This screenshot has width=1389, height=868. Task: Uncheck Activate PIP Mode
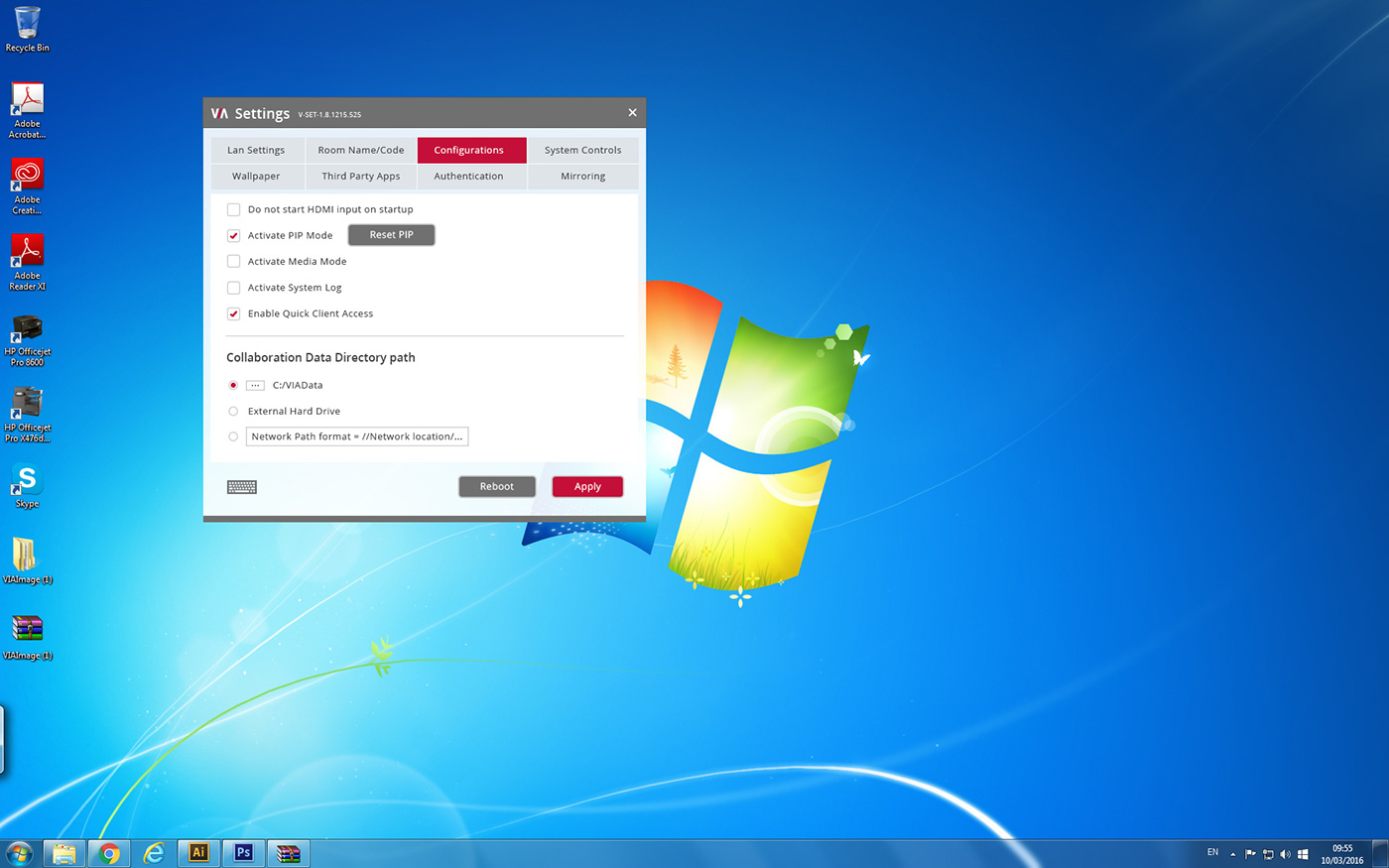[x=233, y=235]
